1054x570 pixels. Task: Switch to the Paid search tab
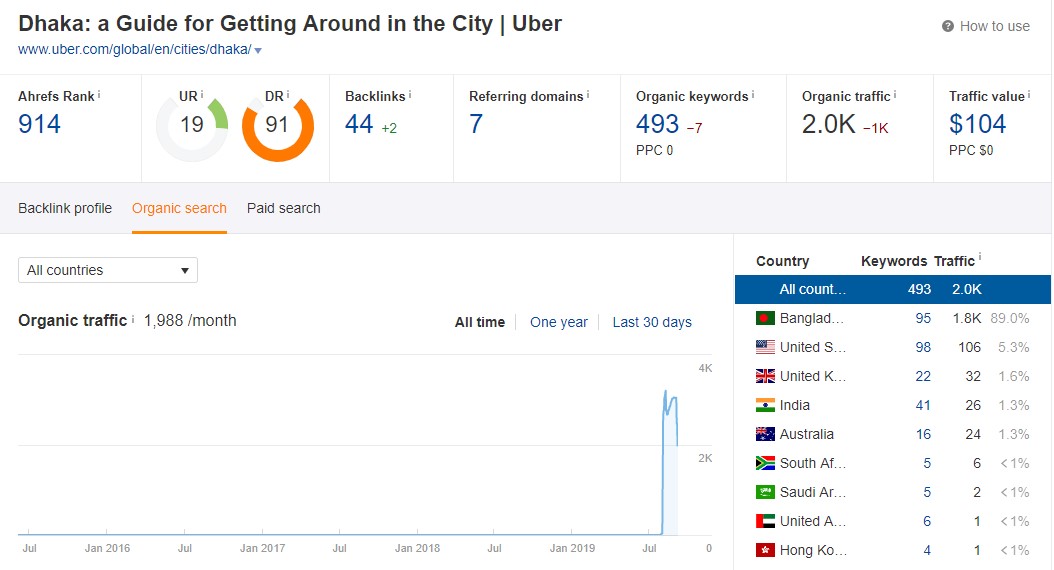(284, 208)
